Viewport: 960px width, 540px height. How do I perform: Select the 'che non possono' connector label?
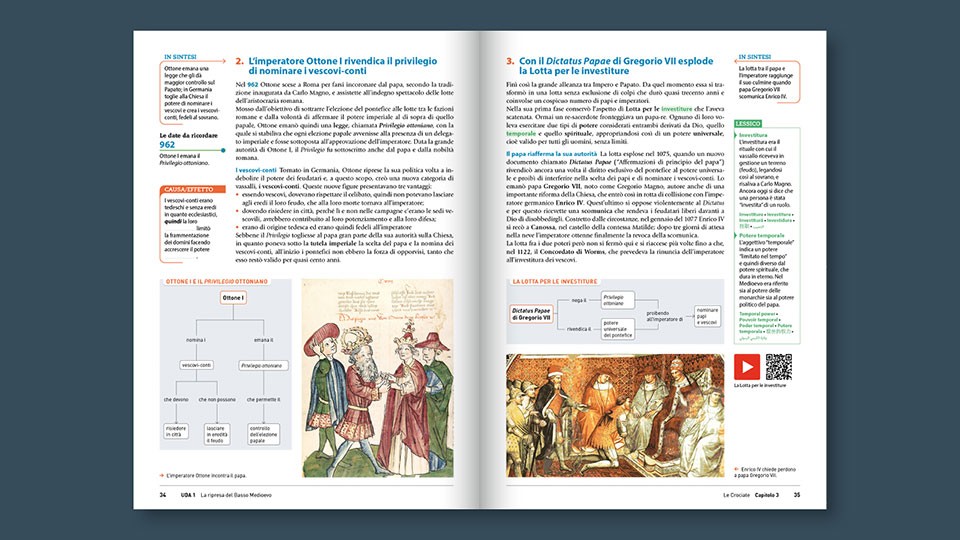pyautogui.click(x=217, y=400)
